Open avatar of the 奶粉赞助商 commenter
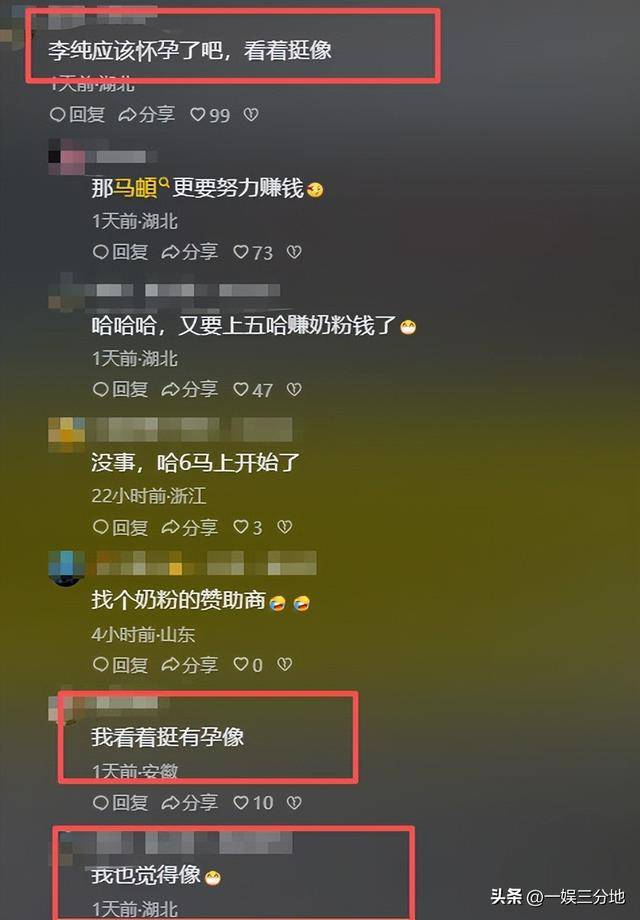 coord(66,567)
